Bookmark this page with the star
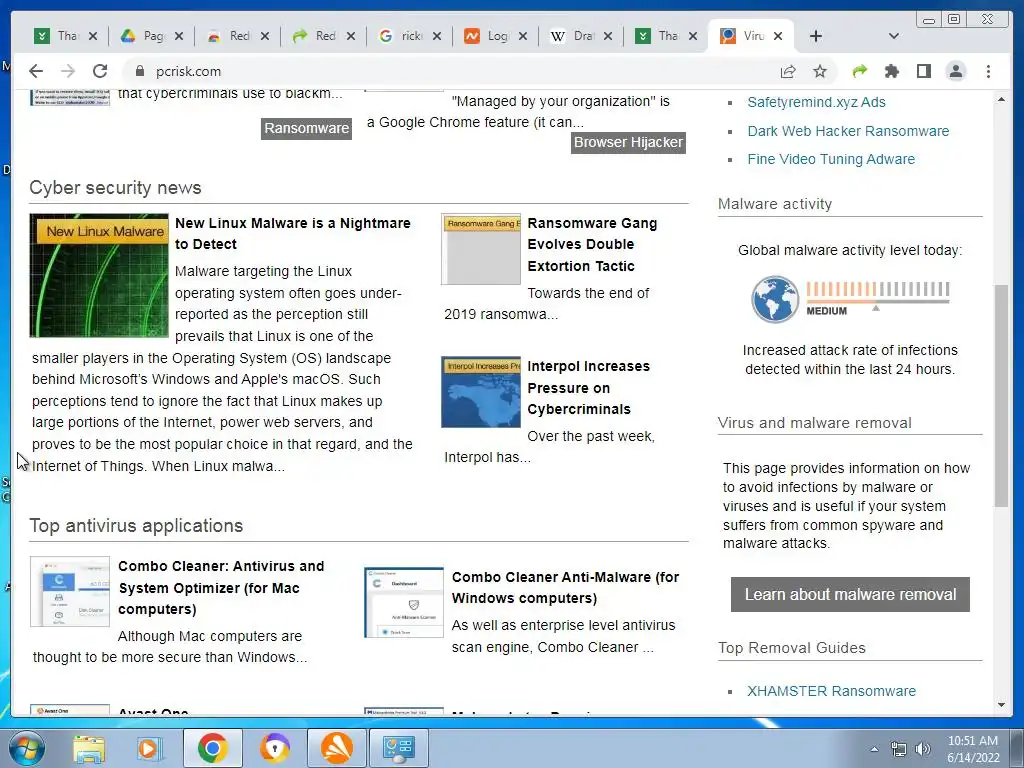This screenshot has width=1024, height=768. [x=820, y=71]
